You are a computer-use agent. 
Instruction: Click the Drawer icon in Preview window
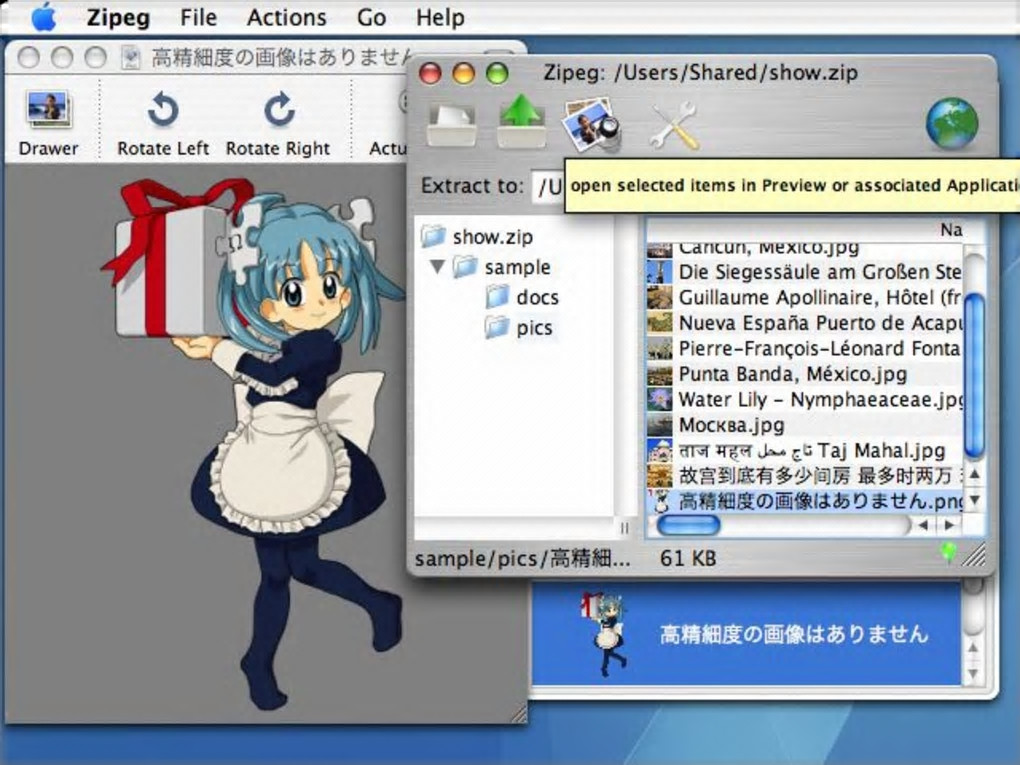(48, 109)
